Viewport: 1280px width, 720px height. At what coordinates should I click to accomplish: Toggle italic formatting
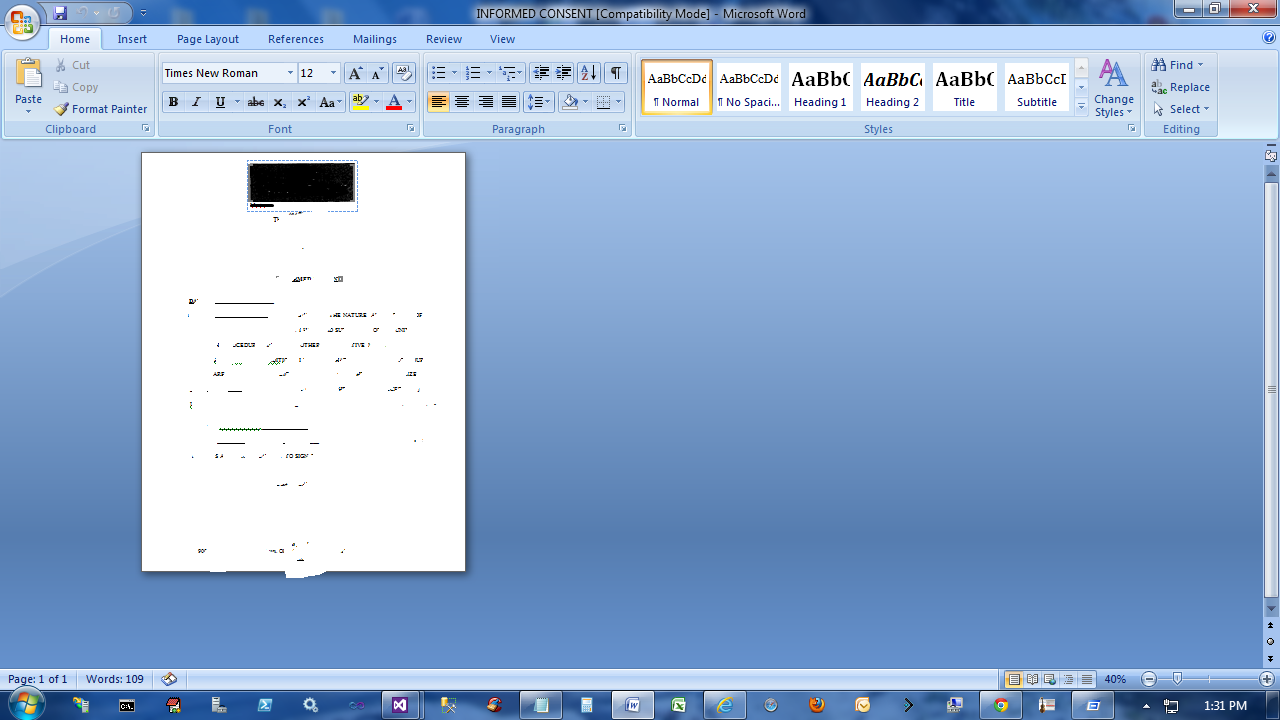(x=196, y=102)
